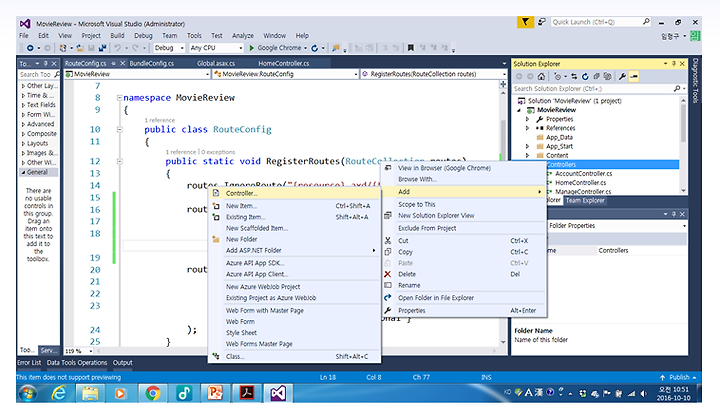Refresh Solution Explorer with the refresh icon
720x416 pixels.
[585, 77]
